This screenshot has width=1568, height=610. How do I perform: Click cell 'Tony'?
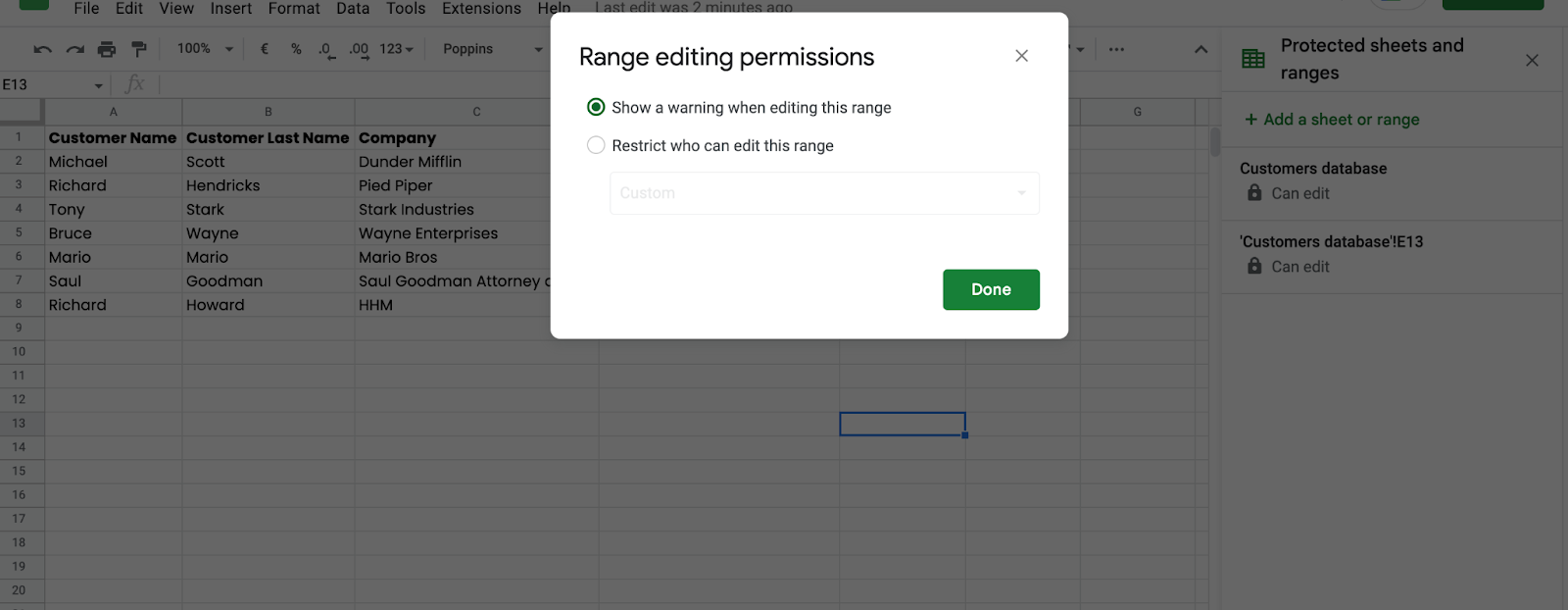coord(114,209)
